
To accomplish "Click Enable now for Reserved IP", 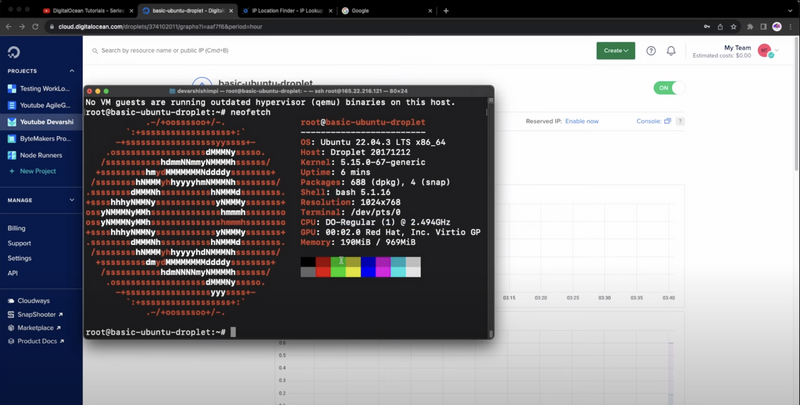I will (x=582, y=121).
